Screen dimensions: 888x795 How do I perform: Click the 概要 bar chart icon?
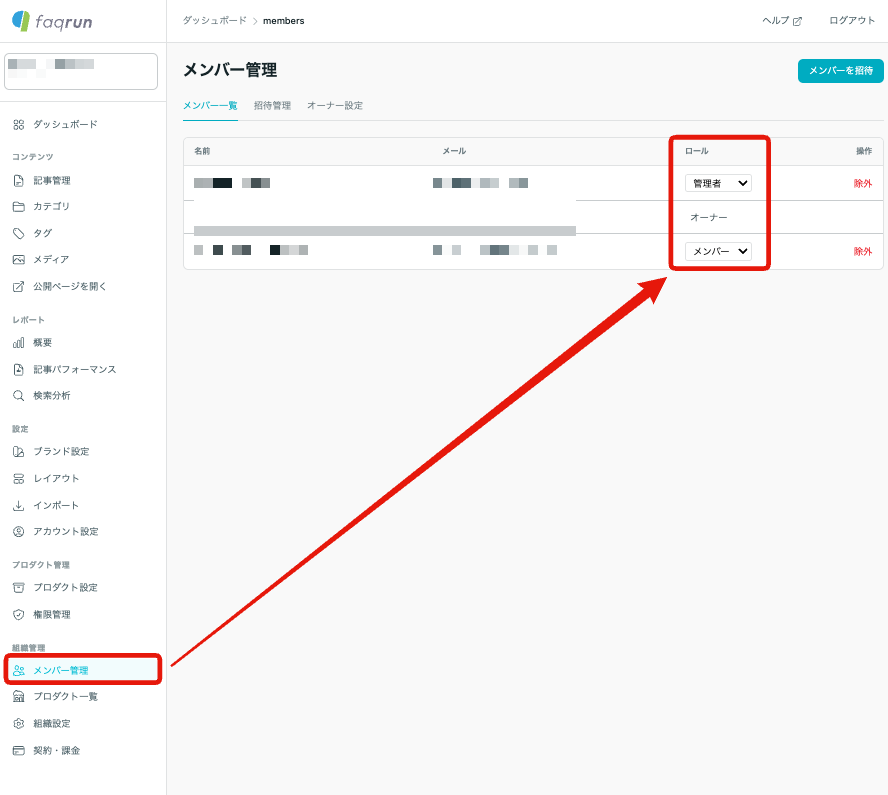click(x=19, y=343)
